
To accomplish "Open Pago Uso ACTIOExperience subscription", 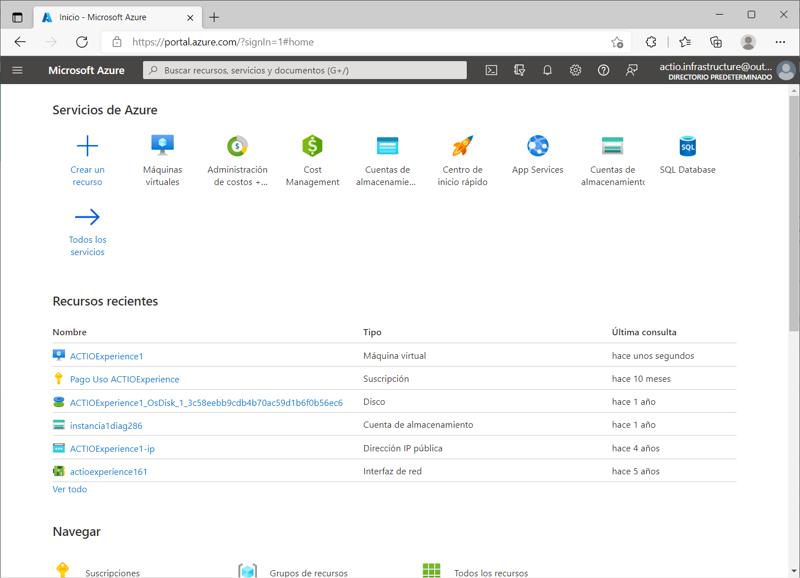I will point(124,379).
